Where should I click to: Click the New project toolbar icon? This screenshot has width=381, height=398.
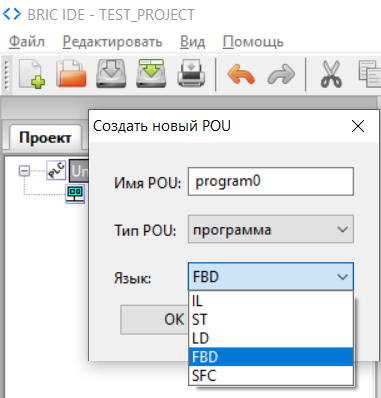pos(32,74)
